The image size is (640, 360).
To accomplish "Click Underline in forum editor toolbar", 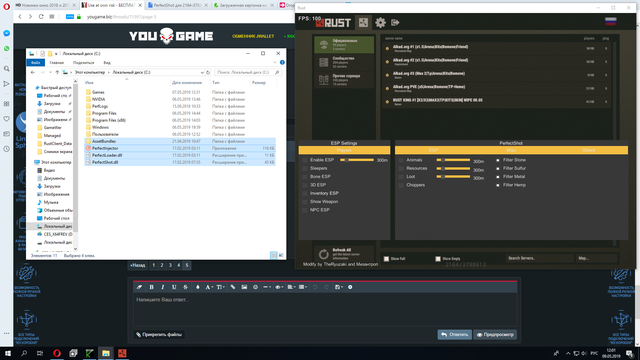I will tap(174, 287).
